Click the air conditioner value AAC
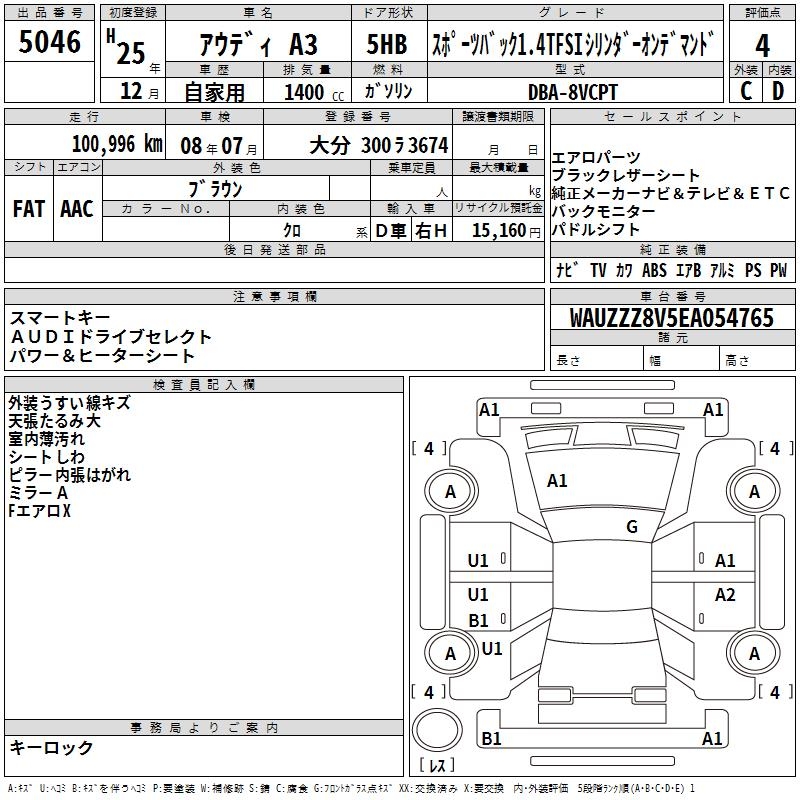This screenshot has height=800, width=800. (x=77, y=209)
